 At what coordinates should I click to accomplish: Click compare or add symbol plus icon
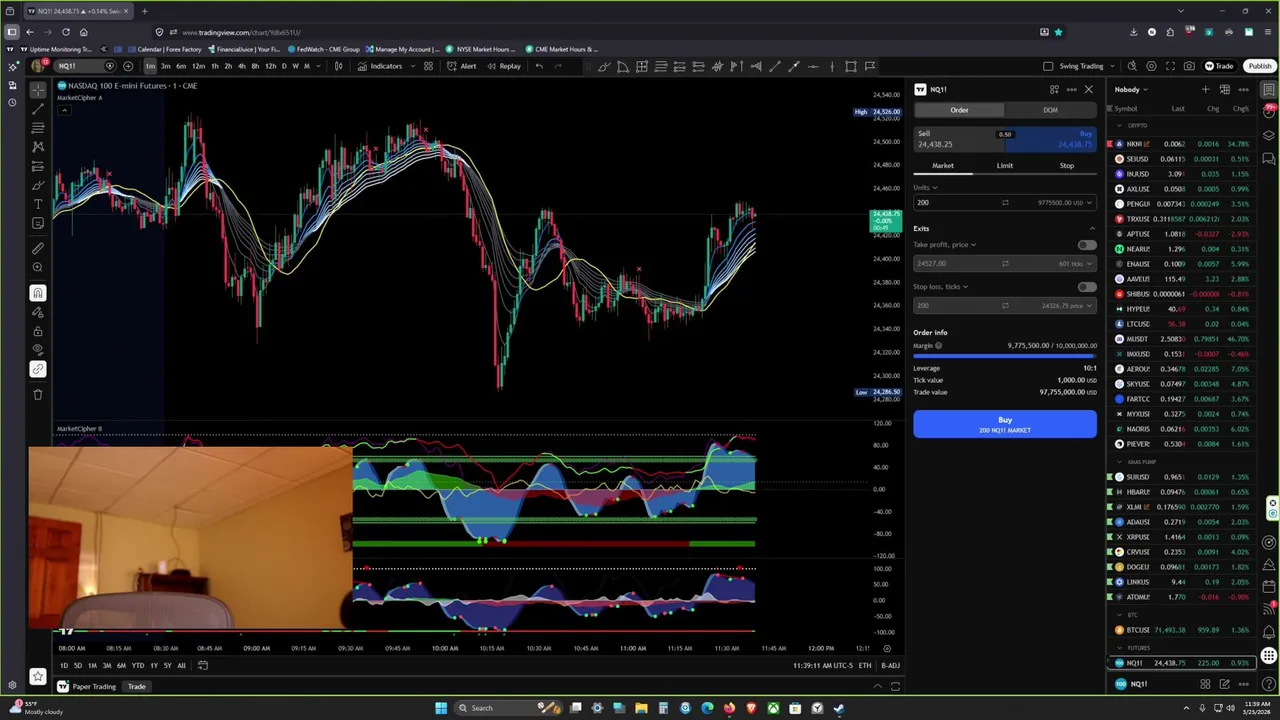[x=128, y=66]
